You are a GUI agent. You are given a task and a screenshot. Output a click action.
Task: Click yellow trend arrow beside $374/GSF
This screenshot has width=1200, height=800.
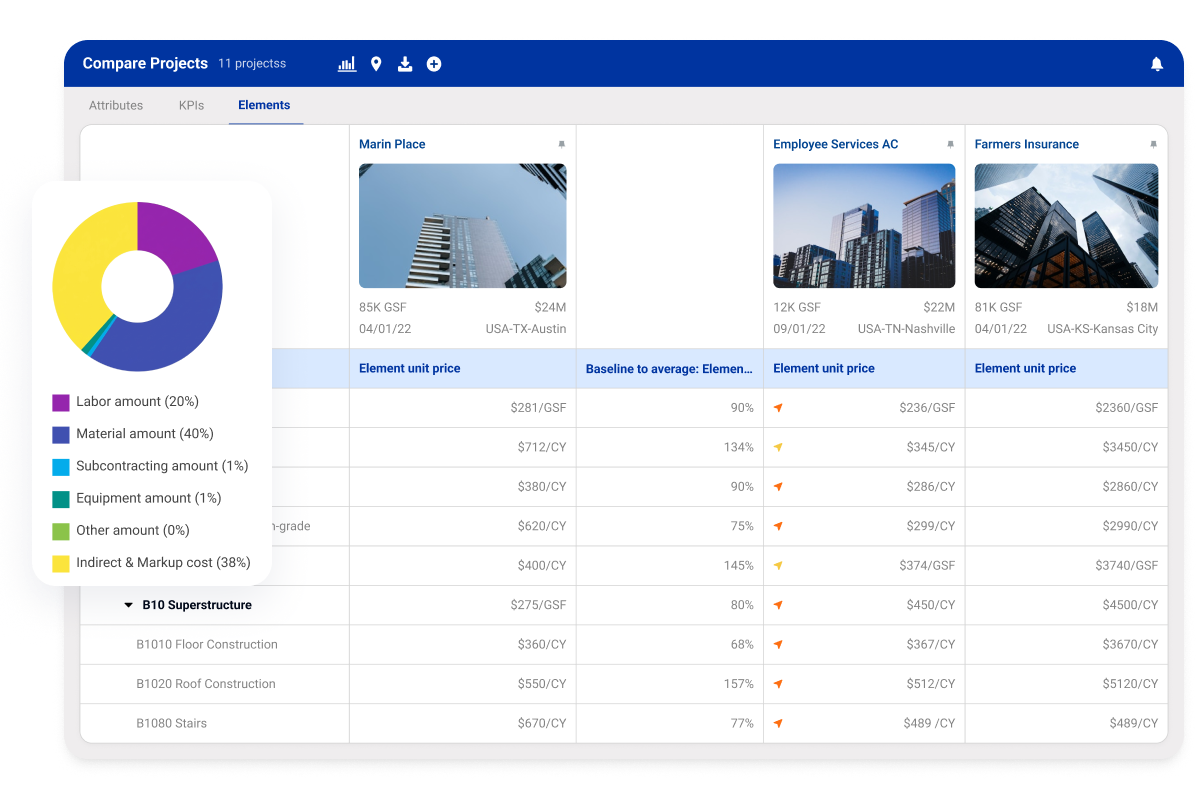pos(778,566)
